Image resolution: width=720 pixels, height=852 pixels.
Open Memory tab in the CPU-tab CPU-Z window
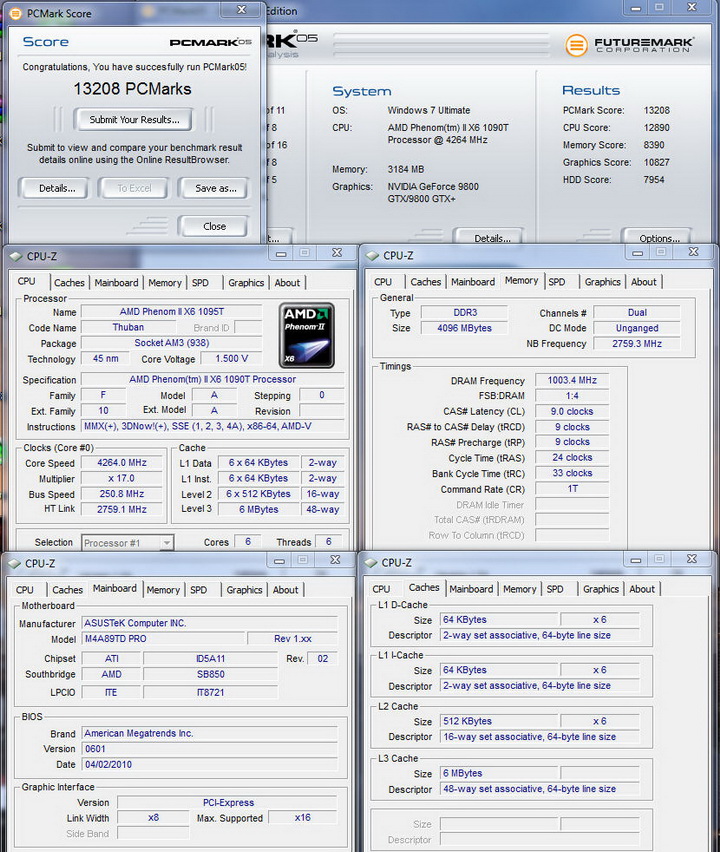coord(165,283)
